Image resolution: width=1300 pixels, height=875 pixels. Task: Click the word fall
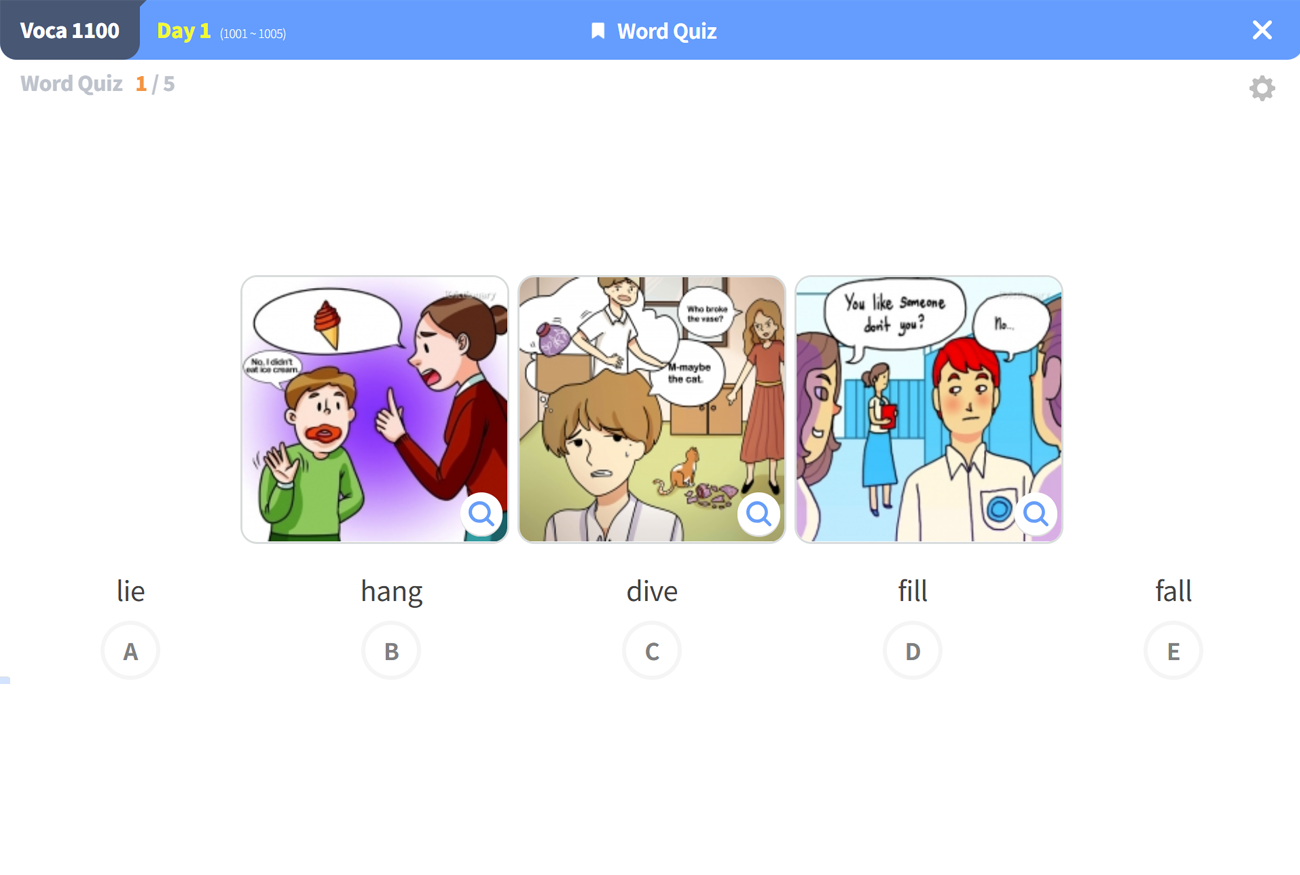pyautogui.click(x=1173, y=591)
